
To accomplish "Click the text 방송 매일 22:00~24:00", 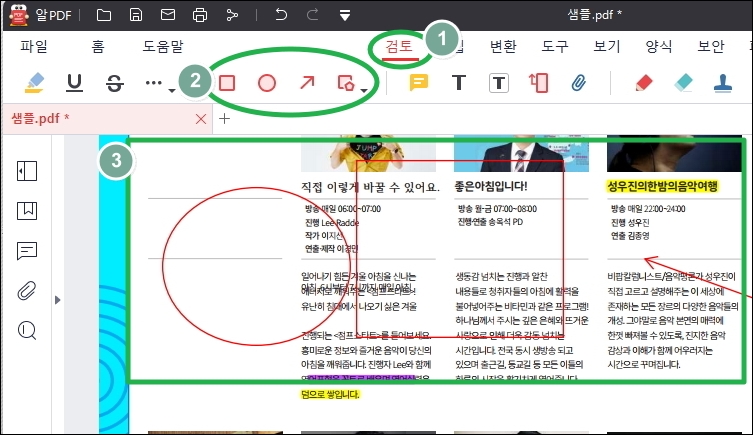I will pyautogui.click(x=648, y=209).
